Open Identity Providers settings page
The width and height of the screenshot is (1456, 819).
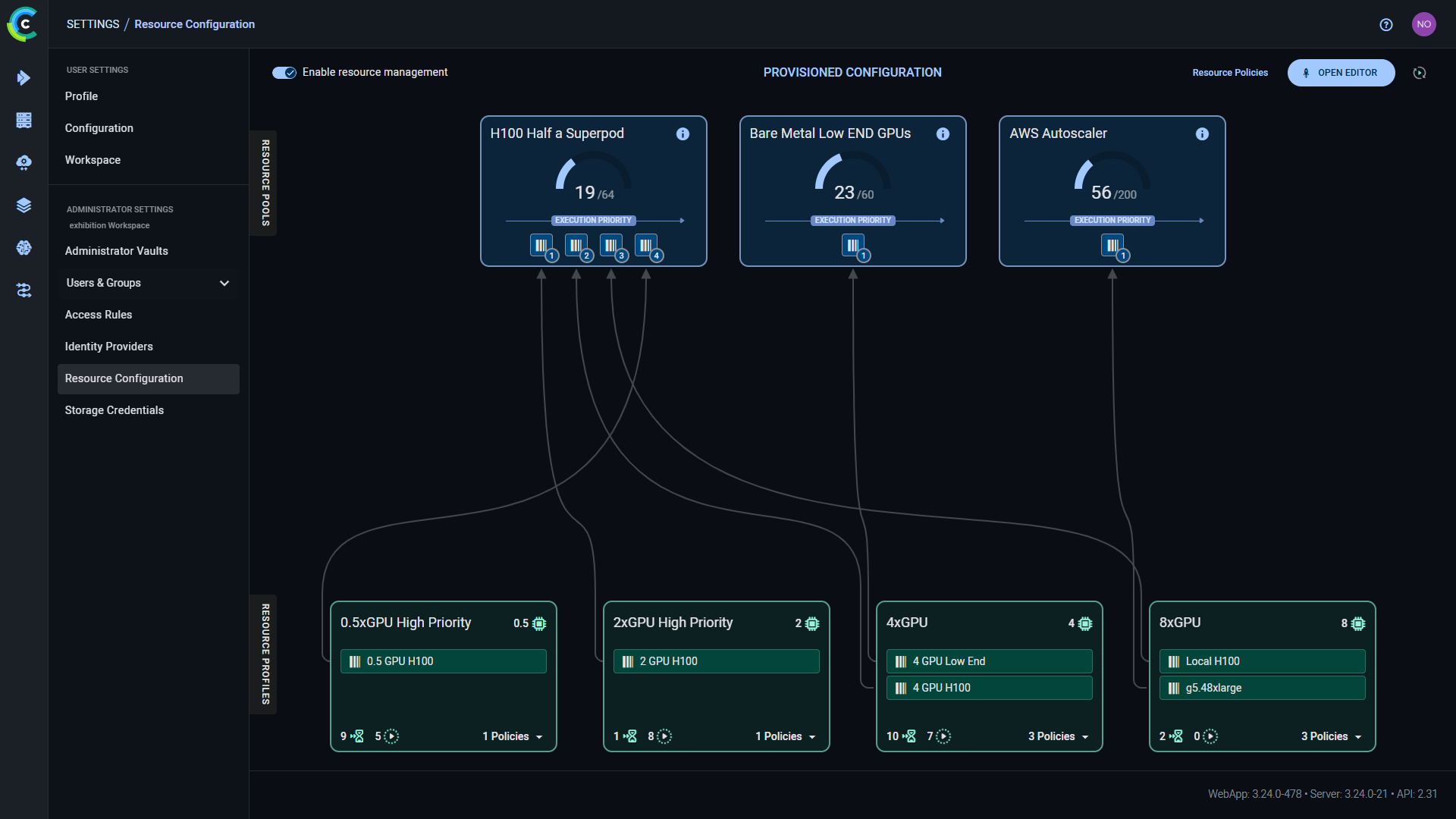109,347
